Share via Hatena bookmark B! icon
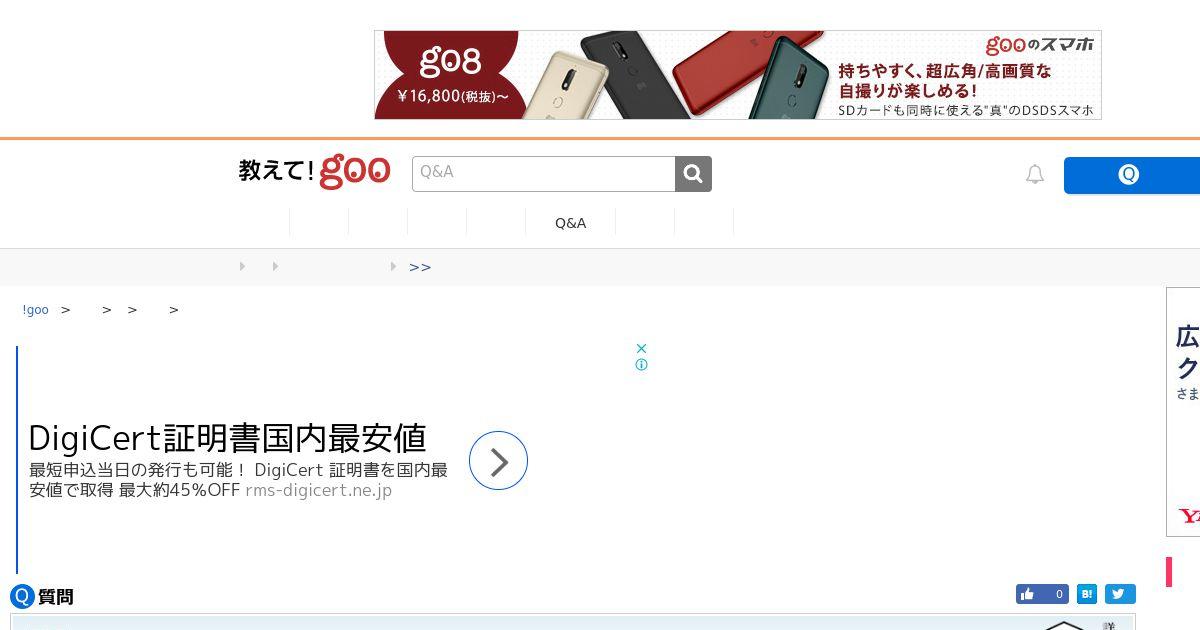 [x=1087, y=594]
